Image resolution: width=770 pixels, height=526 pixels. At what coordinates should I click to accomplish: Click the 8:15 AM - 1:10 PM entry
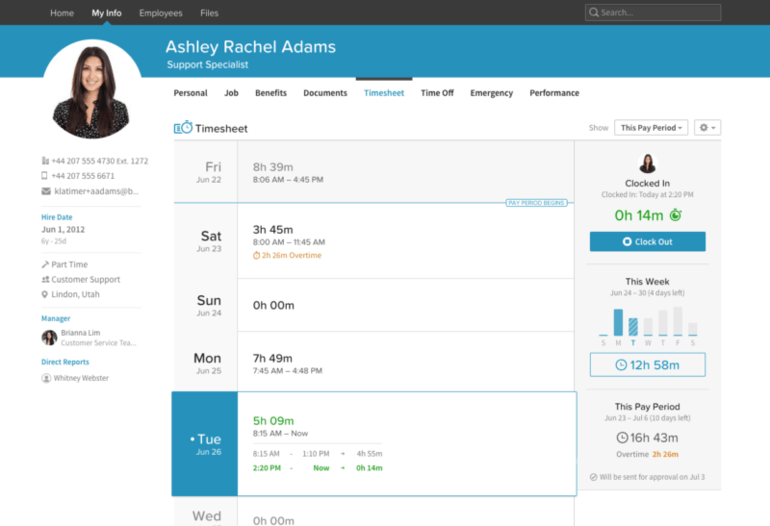coord(317,453)
